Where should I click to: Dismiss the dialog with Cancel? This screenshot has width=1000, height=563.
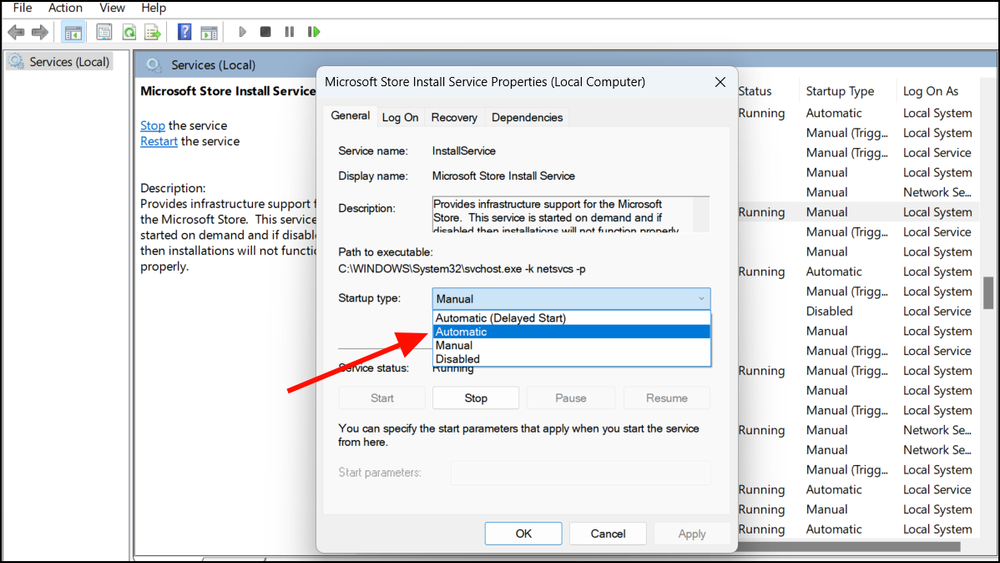point(608,534)
